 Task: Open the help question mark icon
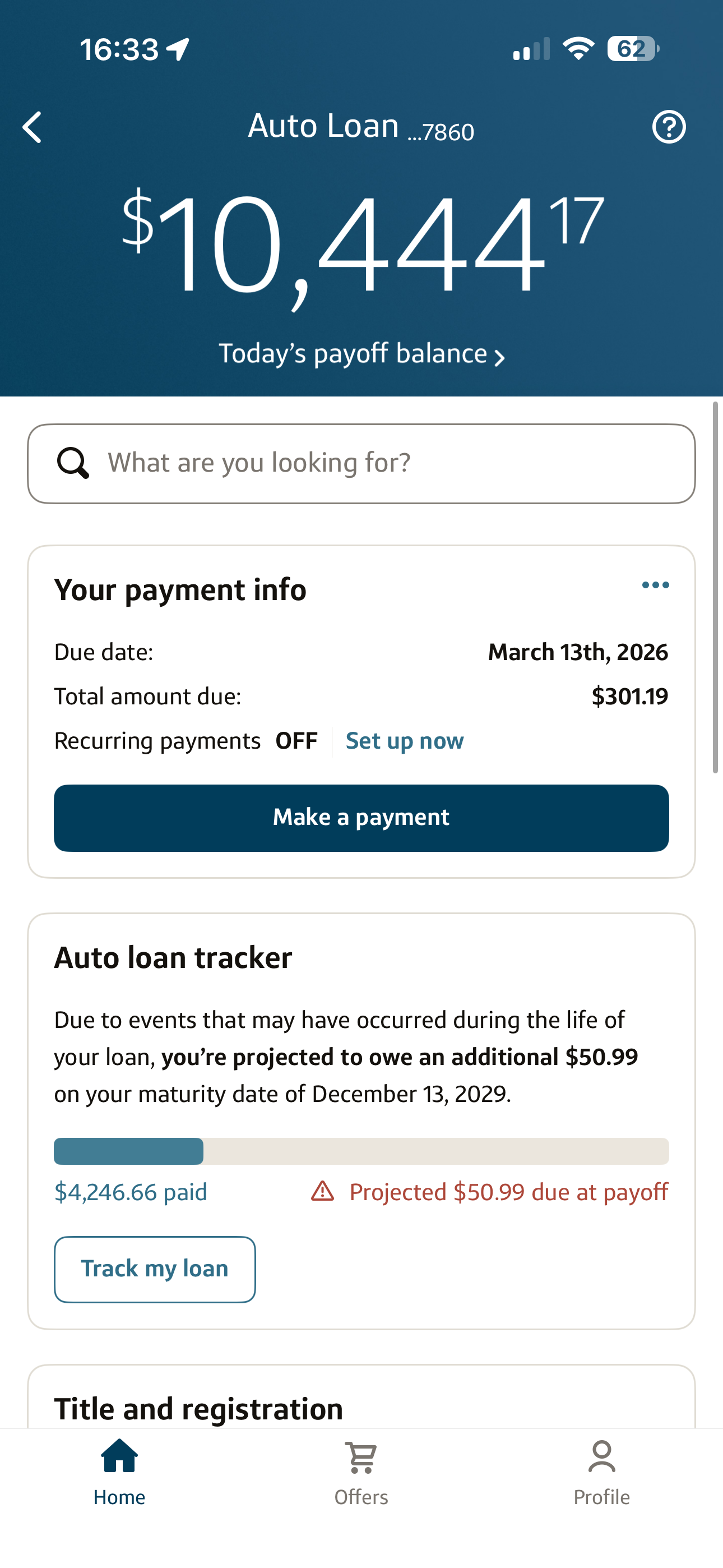click(669, 127)
